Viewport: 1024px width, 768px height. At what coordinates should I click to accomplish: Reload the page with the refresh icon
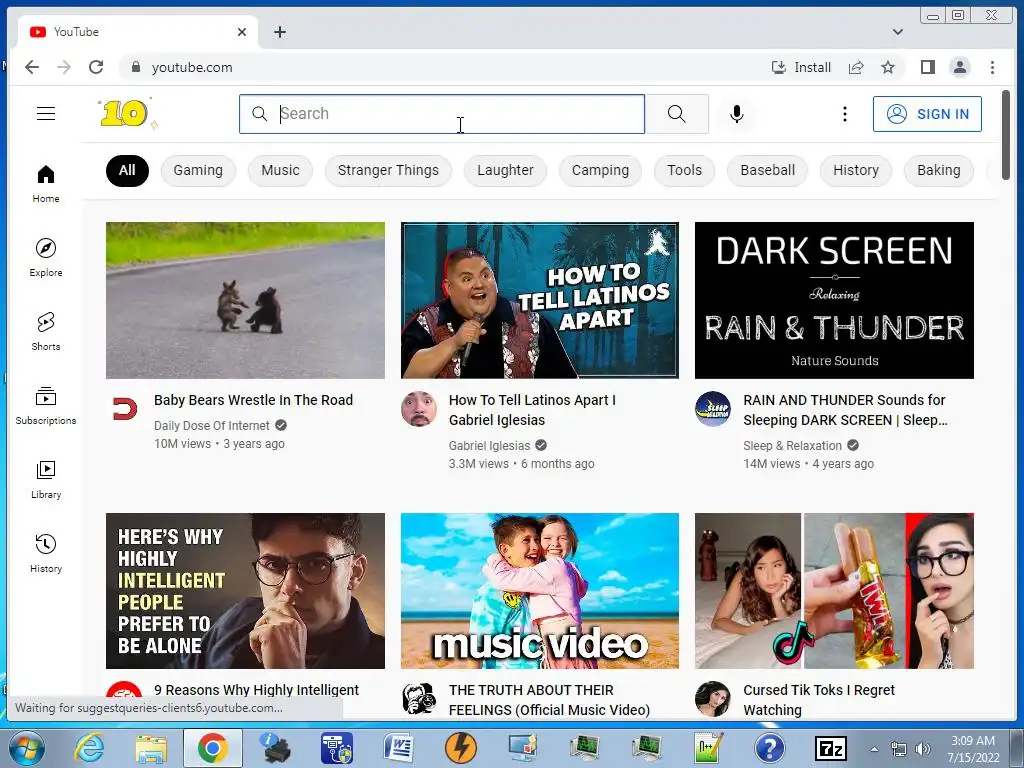coord(96,67)
